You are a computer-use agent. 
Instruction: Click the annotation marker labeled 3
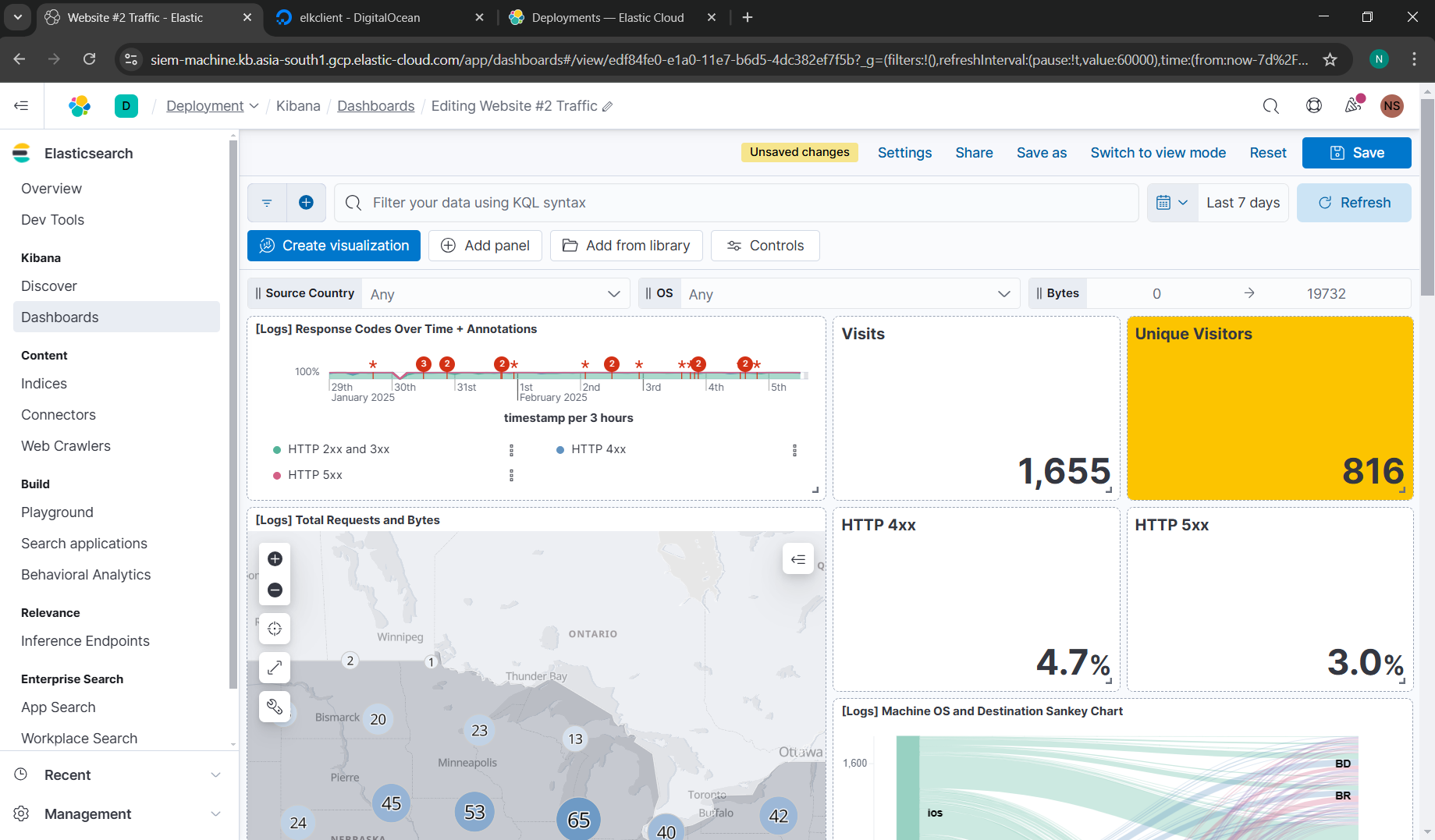pyautogui.click(x=424, y=363)
